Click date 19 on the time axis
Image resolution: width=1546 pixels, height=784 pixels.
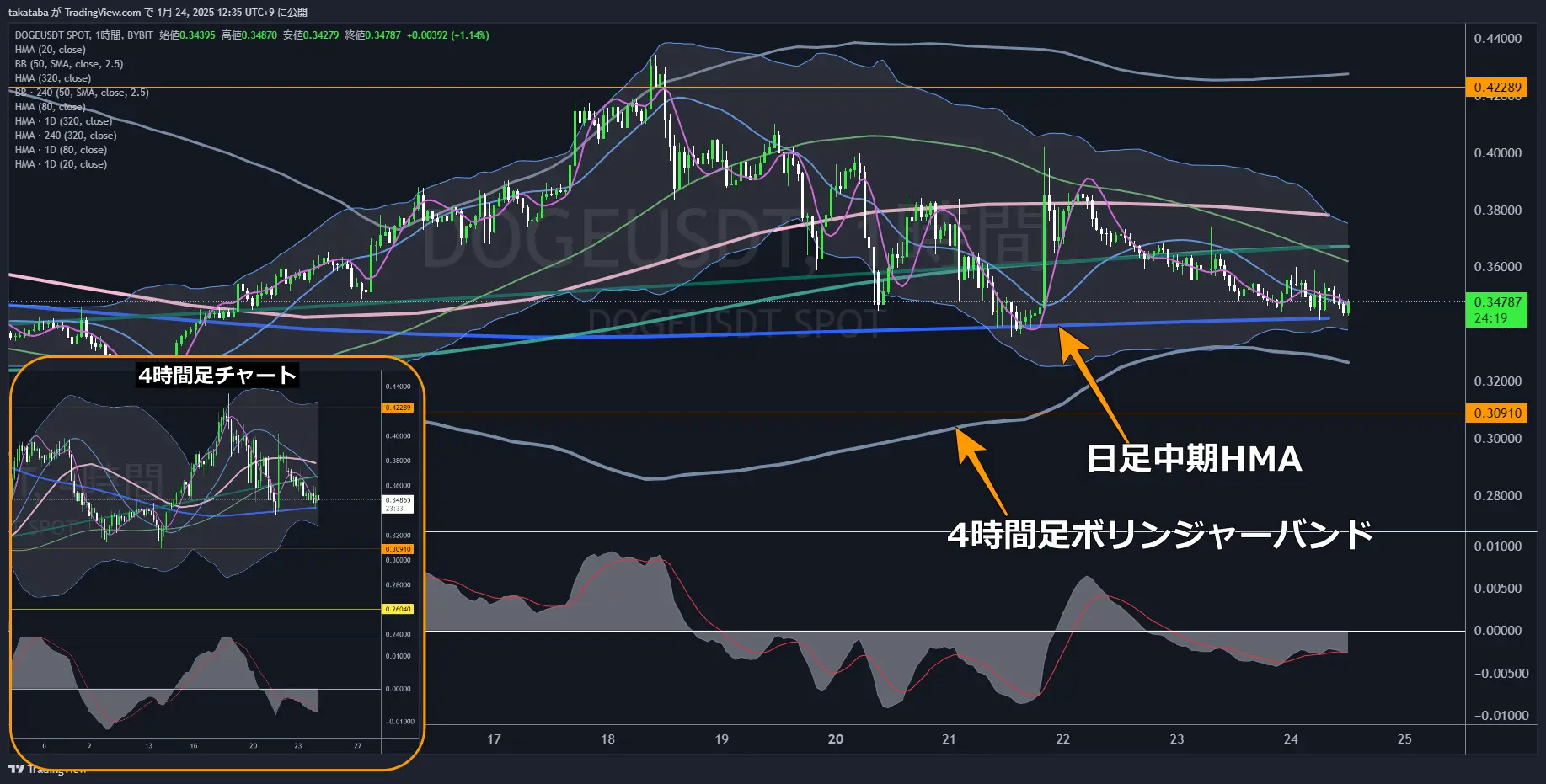[721, 739]
